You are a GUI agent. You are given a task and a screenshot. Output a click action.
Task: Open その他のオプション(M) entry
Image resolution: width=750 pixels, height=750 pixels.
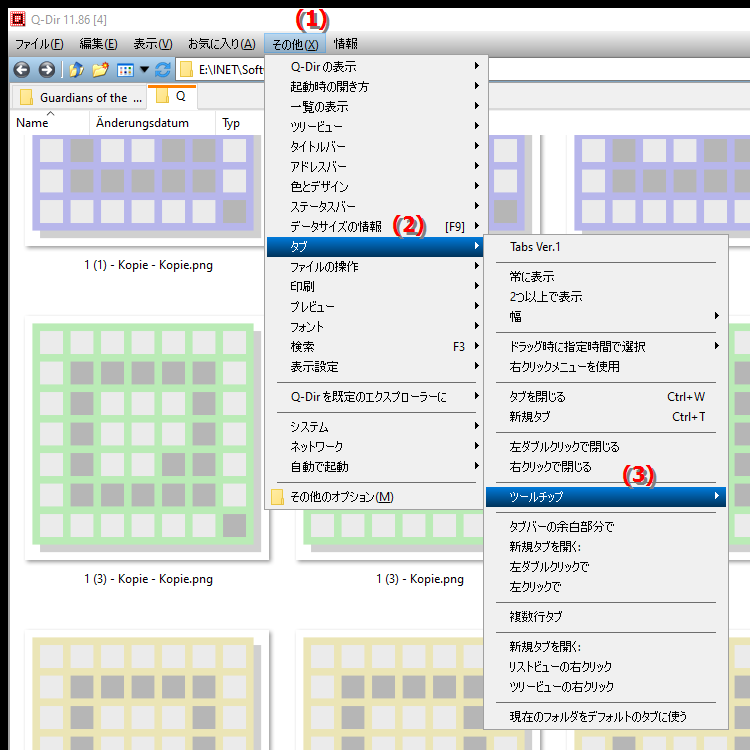tap(376, 497)
